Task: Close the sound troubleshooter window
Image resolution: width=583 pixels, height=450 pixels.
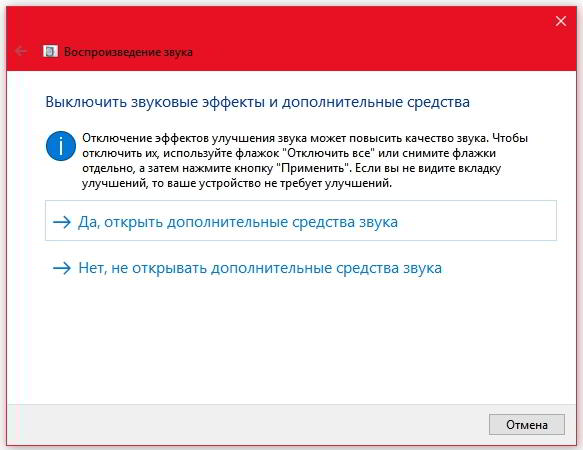Action: 561,21
